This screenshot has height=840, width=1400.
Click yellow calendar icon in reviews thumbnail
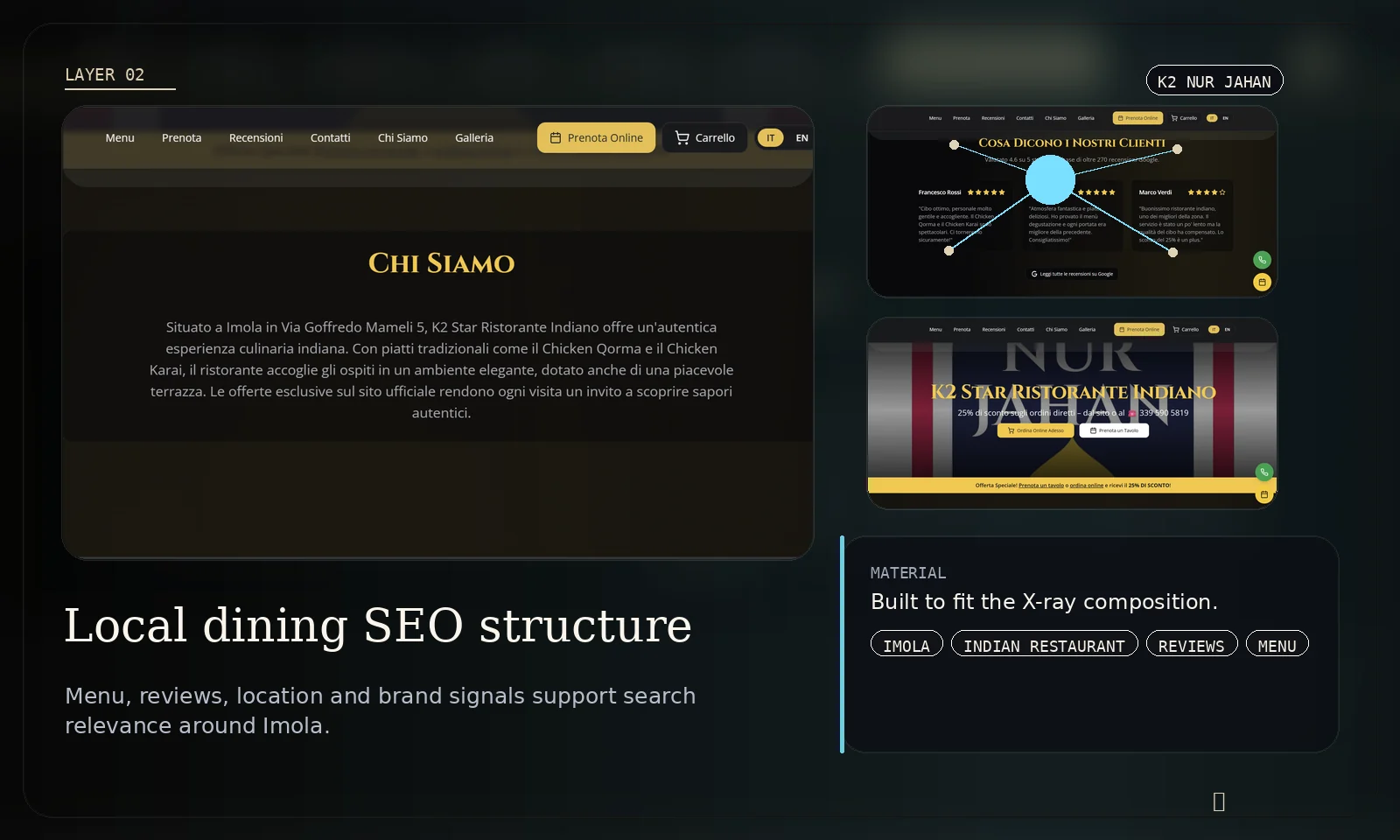click(1262, 283)
